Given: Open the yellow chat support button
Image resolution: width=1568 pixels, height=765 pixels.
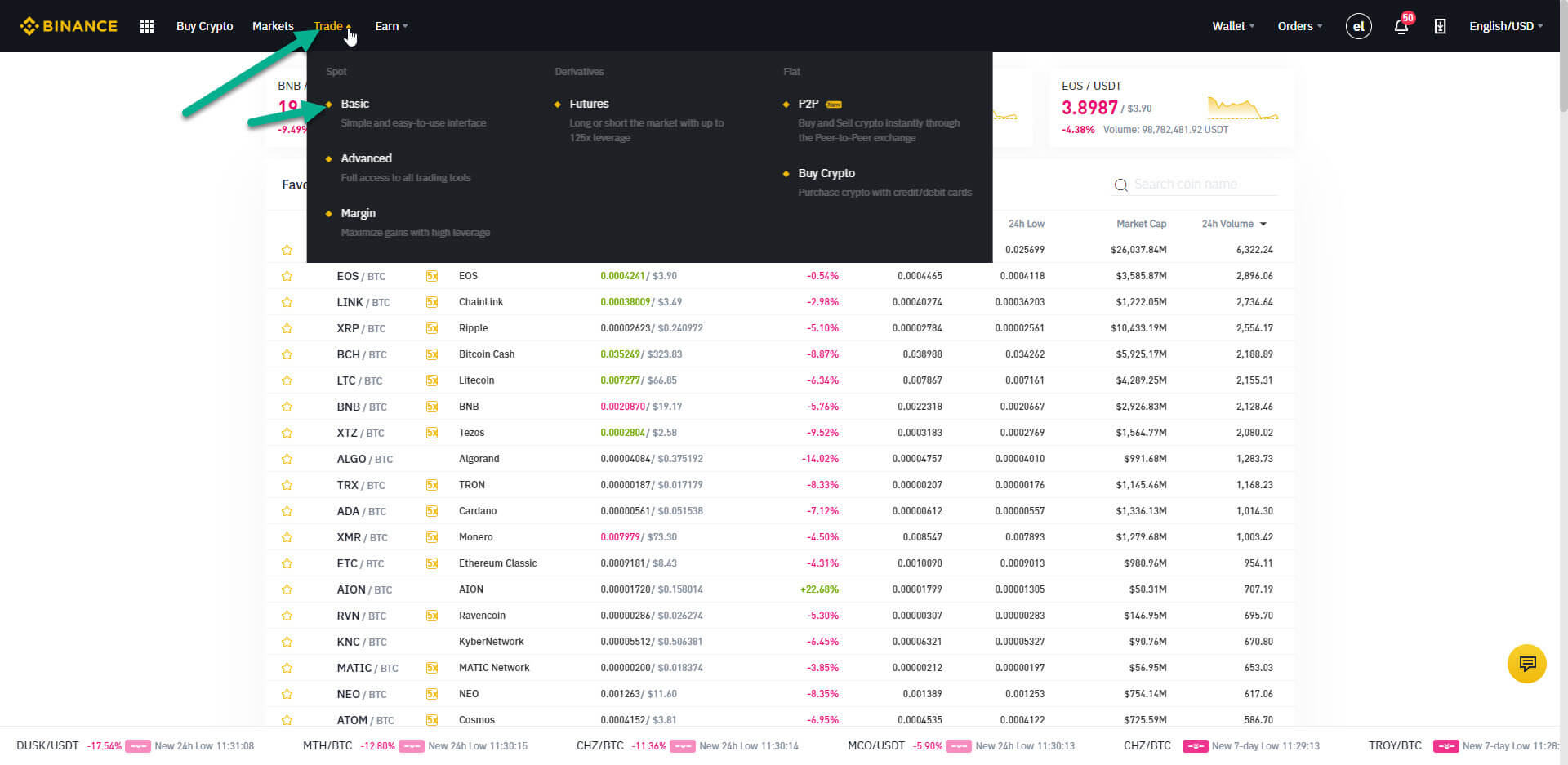Looking at the screenshot, I should [x=1526, y=663].
